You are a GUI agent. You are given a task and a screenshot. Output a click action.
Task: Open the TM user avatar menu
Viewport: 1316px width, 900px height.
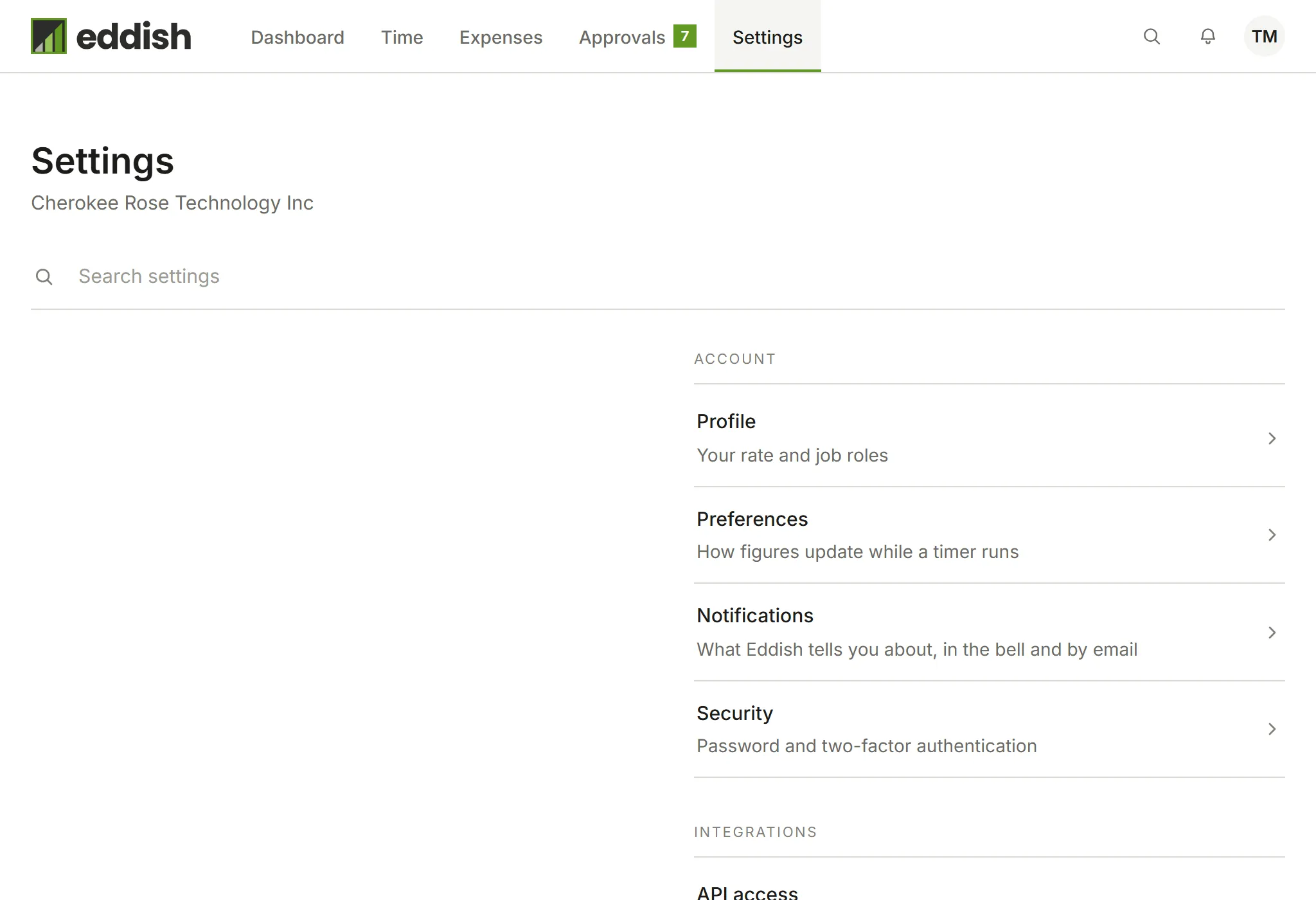tap(1264, 37)
